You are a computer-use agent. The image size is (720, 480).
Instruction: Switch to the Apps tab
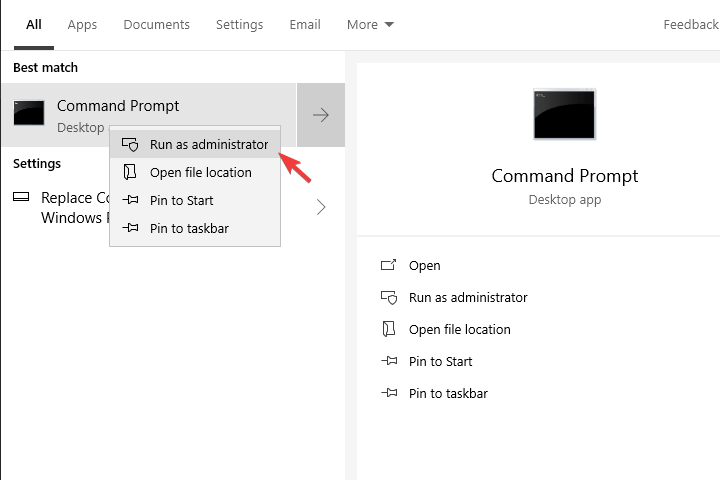pos(82,24)
